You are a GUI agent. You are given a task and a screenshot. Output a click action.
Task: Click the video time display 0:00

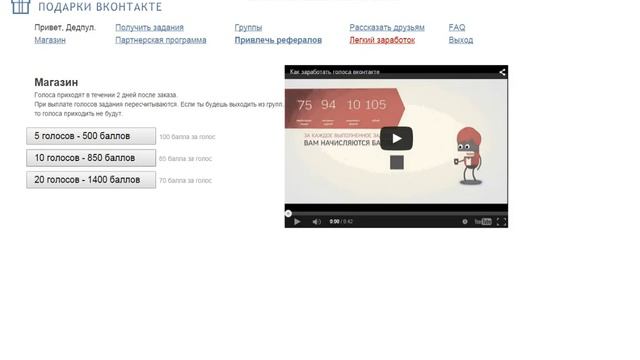(334, 222)
